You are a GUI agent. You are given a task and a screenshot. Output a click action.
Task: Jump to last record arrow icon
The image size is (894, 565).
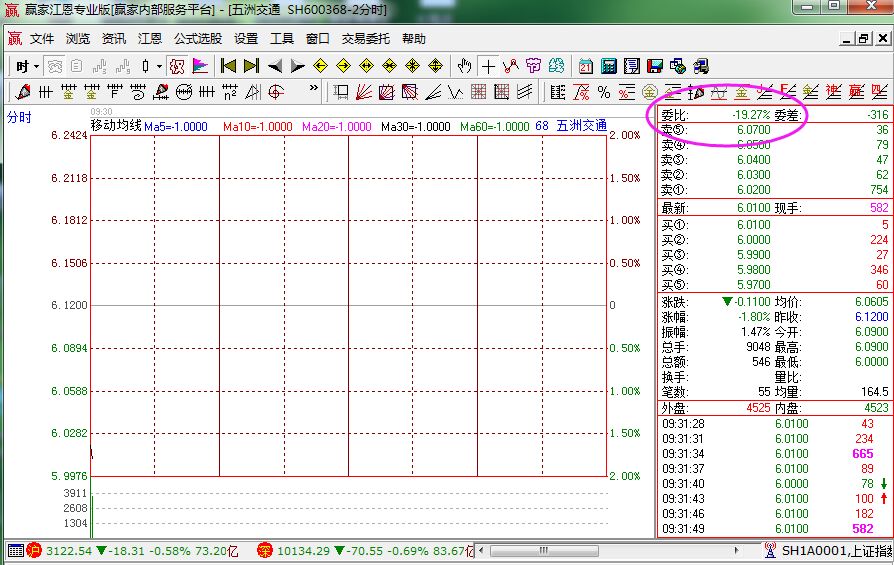pyautogui.click(x=251, y=66)
